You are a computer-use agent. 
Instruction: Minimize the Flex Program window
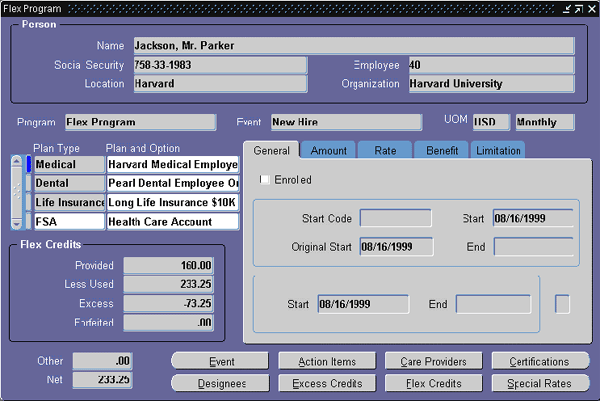(567, 8)
